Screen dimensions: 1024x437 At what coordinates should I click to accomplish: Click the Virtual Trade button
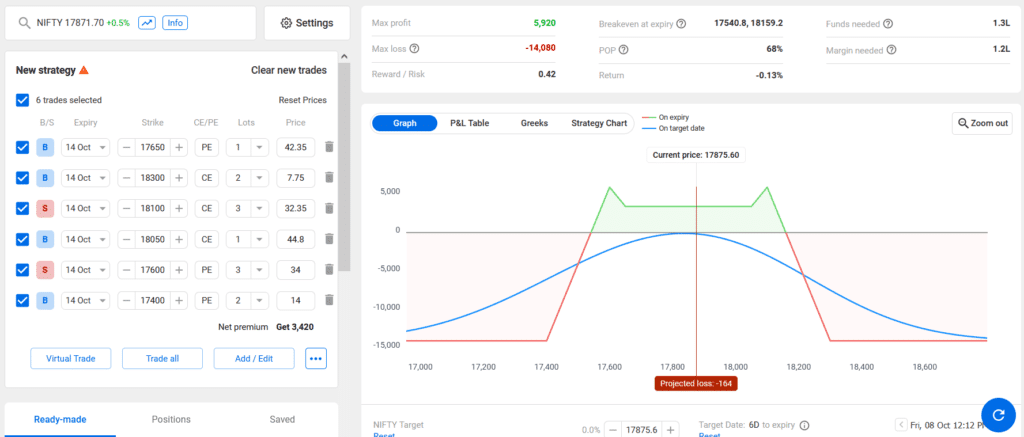click(x=71, y=358)
